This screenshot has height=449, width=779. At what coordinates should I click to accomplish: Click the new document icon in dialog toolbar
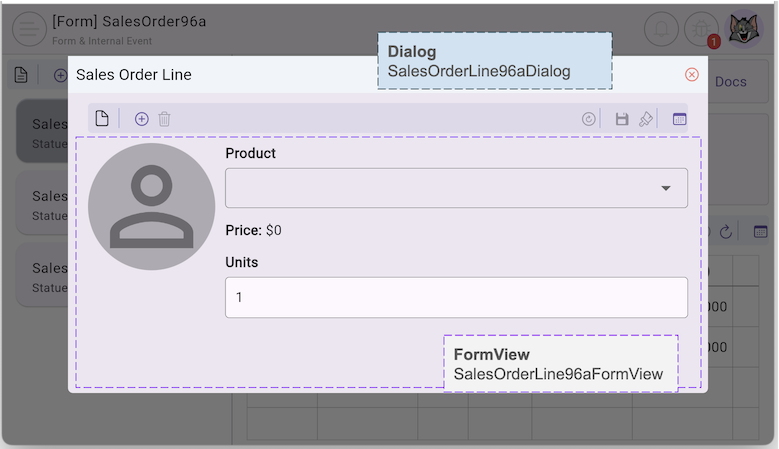102,119
